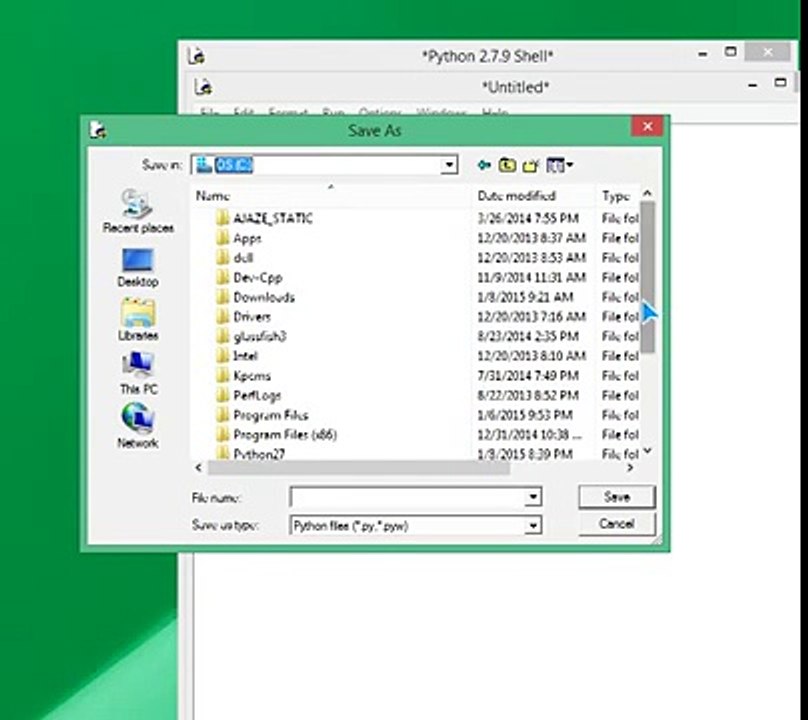Click the horizontal scrollbar thumb in file list
The width and height of the screenshot is (808, 720).
click(359, 468)
